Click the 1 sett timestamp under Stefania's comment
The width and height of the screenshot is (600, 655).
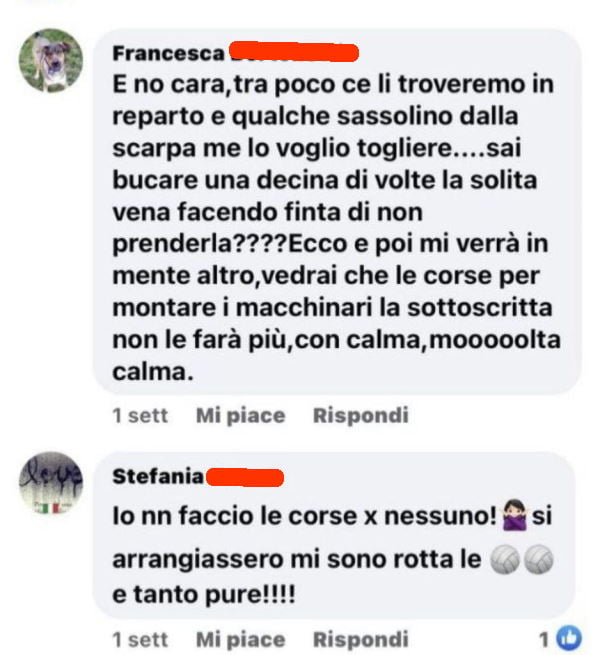(140, 639)
